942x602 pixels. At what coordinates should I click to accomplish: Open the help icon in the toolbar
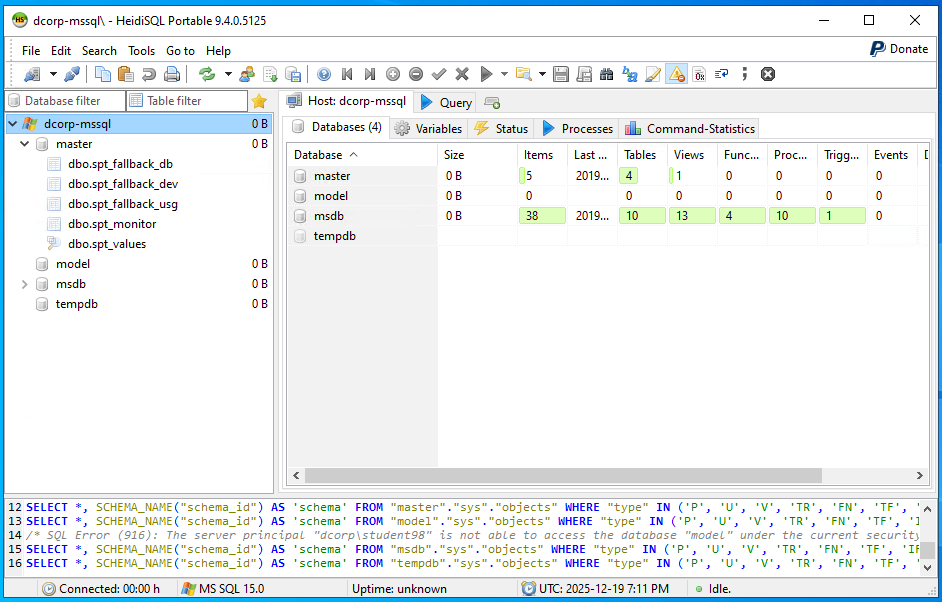click(323, 74)
